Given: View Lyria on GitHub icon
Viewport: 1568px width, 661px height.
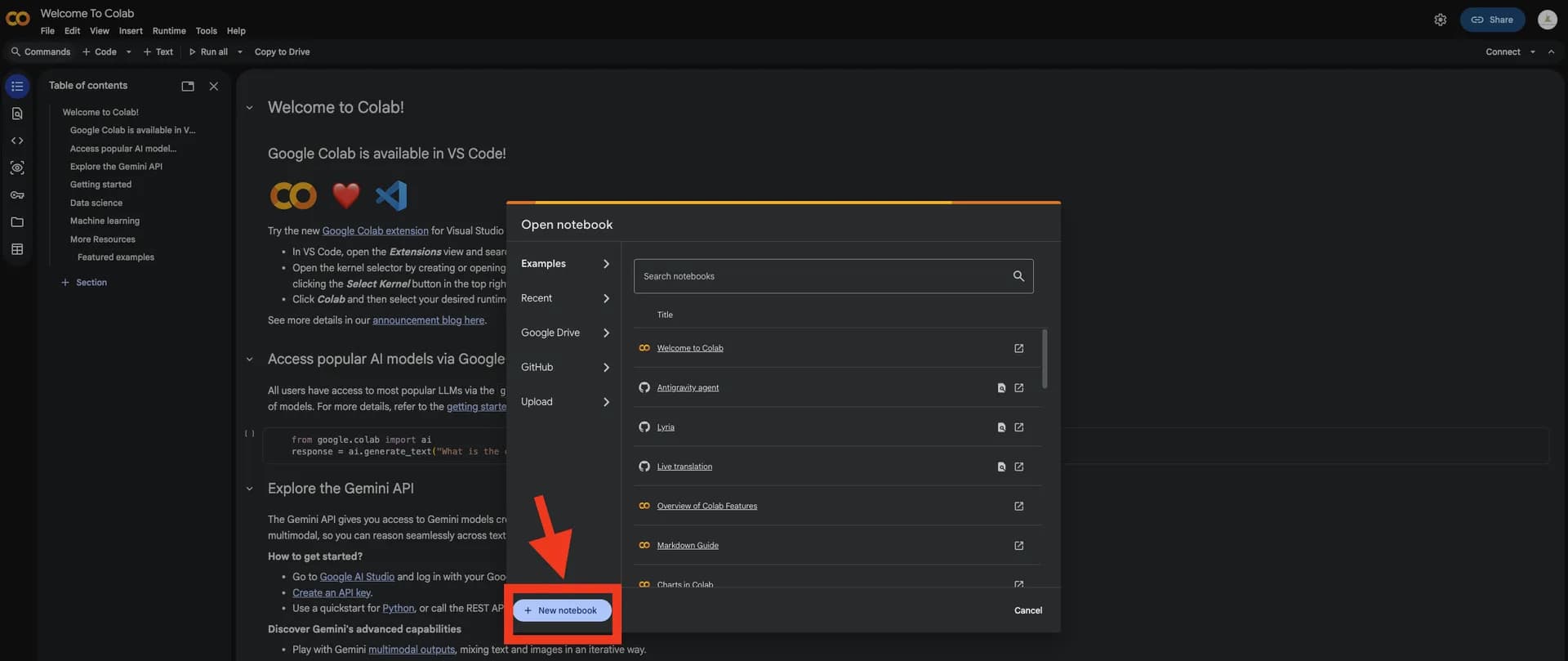Looking at the screenshot, I should click(1001, 427).
